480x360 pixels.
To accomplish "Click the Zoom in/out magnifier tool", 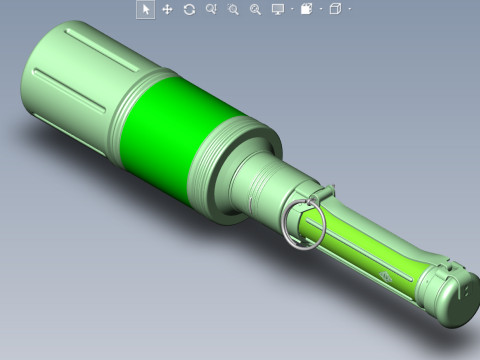I will tap(211, 9).
